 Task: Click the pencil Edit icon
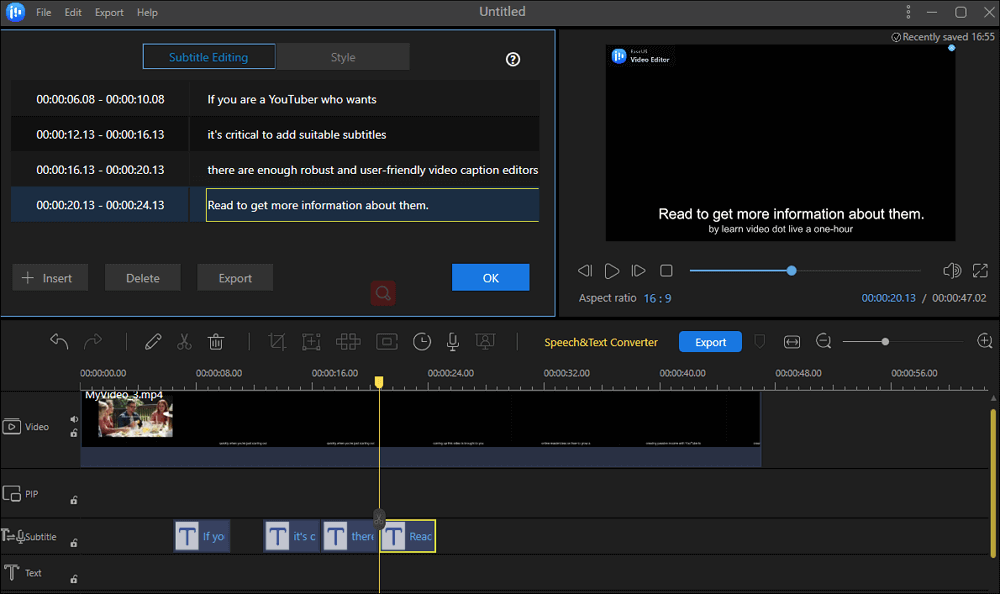[153, 342]
